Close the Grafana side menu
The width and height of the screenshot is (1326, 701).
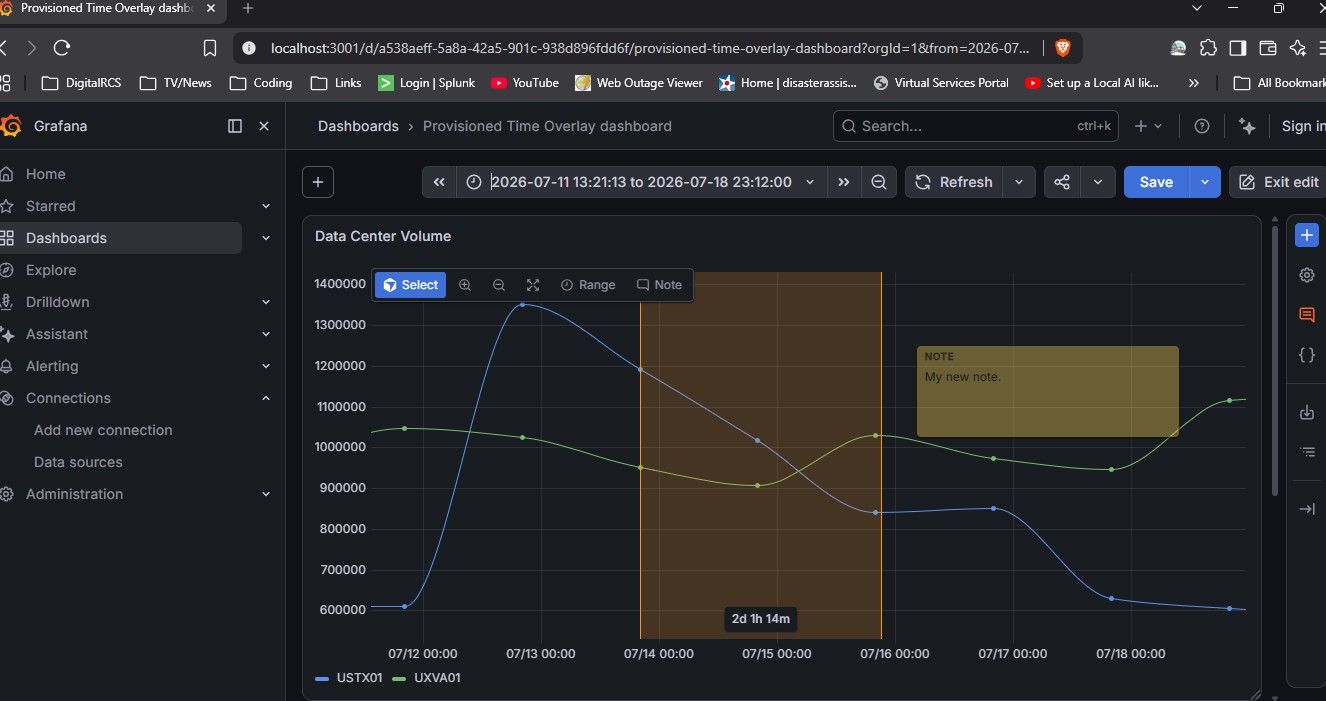pos(264,126)
